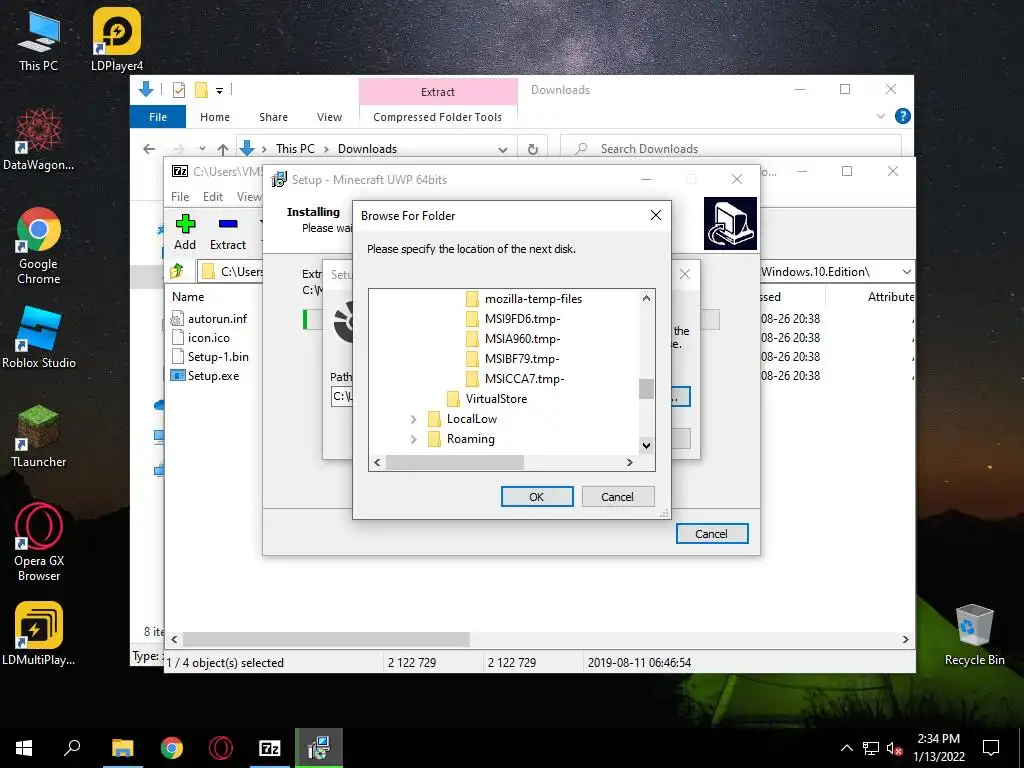This screenshot has width=1024, height=768.
Task: Click the folder tree vertical scrollbar thumb
Action: click(x=646, y=389)
